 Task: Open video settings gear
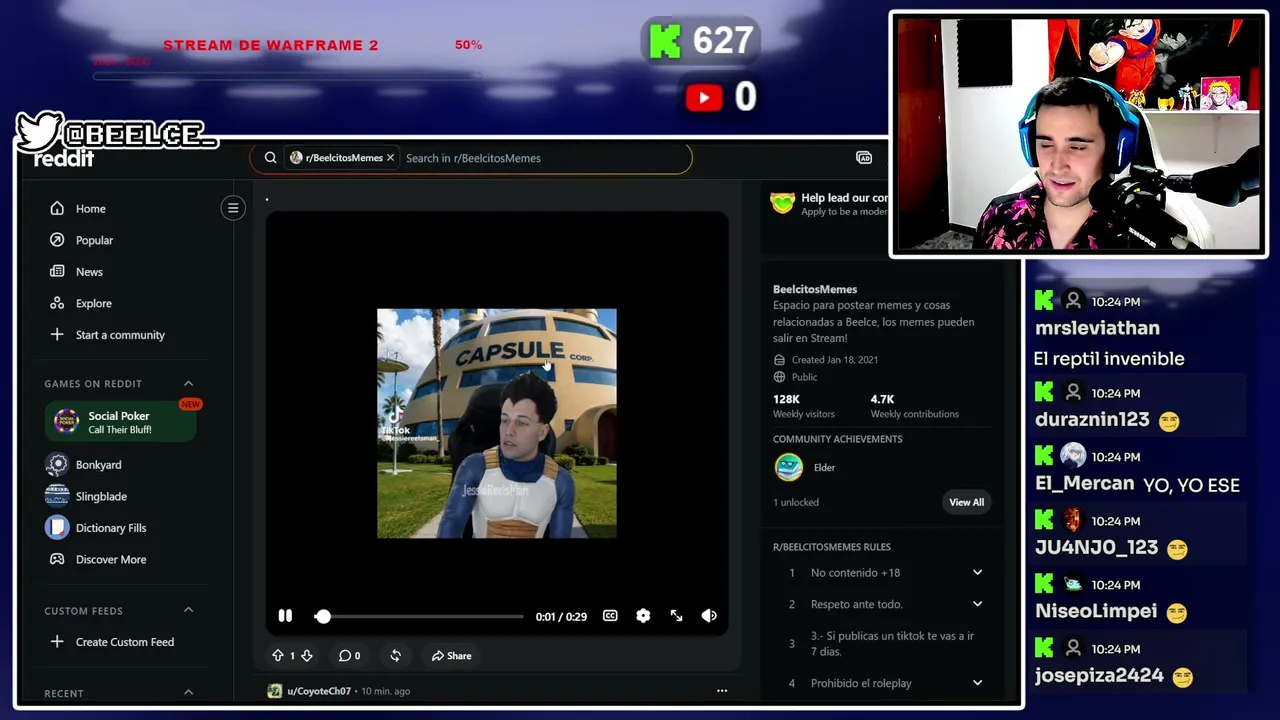point(643,616)
